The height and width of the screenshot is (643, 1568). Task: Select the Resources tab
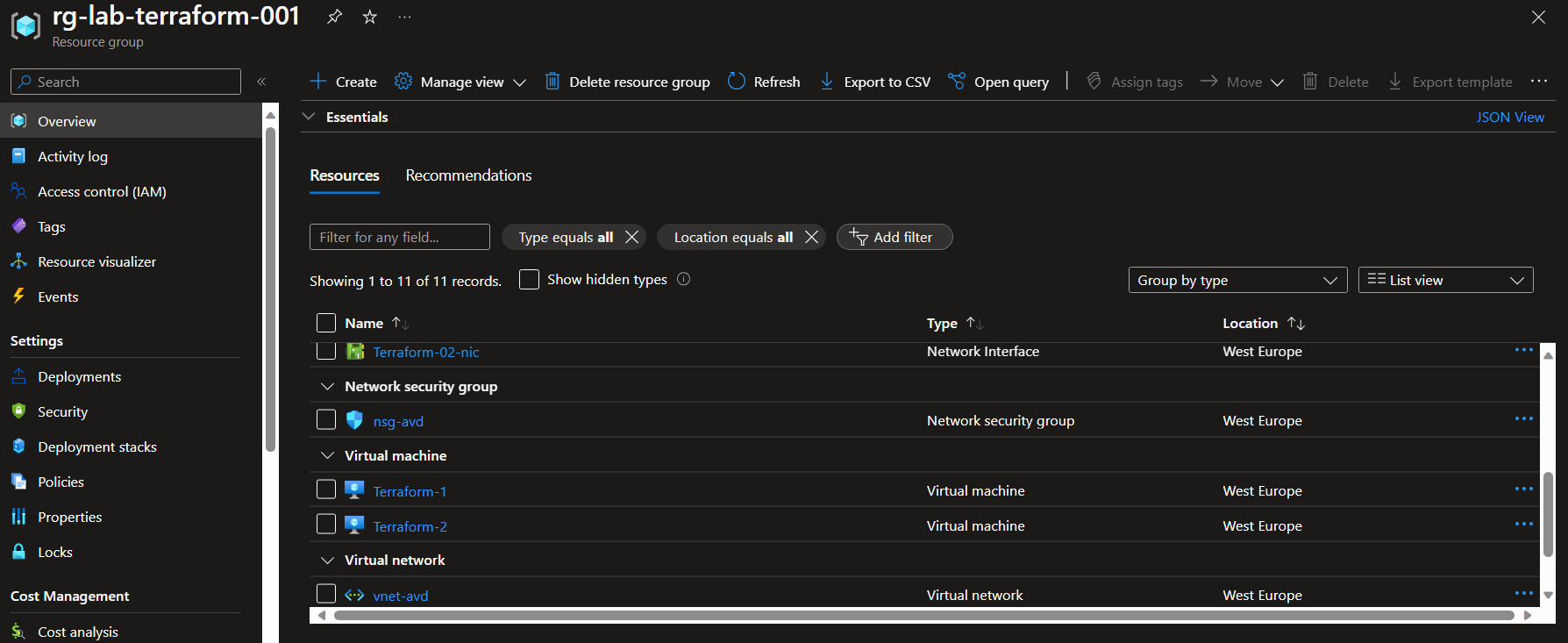pyautogui.click(x=345, y=175)
